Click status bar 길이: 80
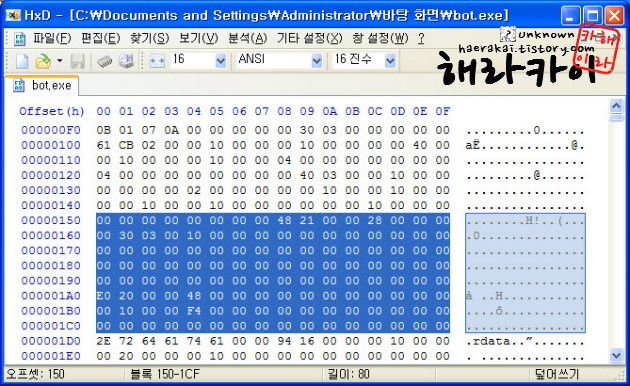This screenshot has height=386, width=630. point(348,374)
